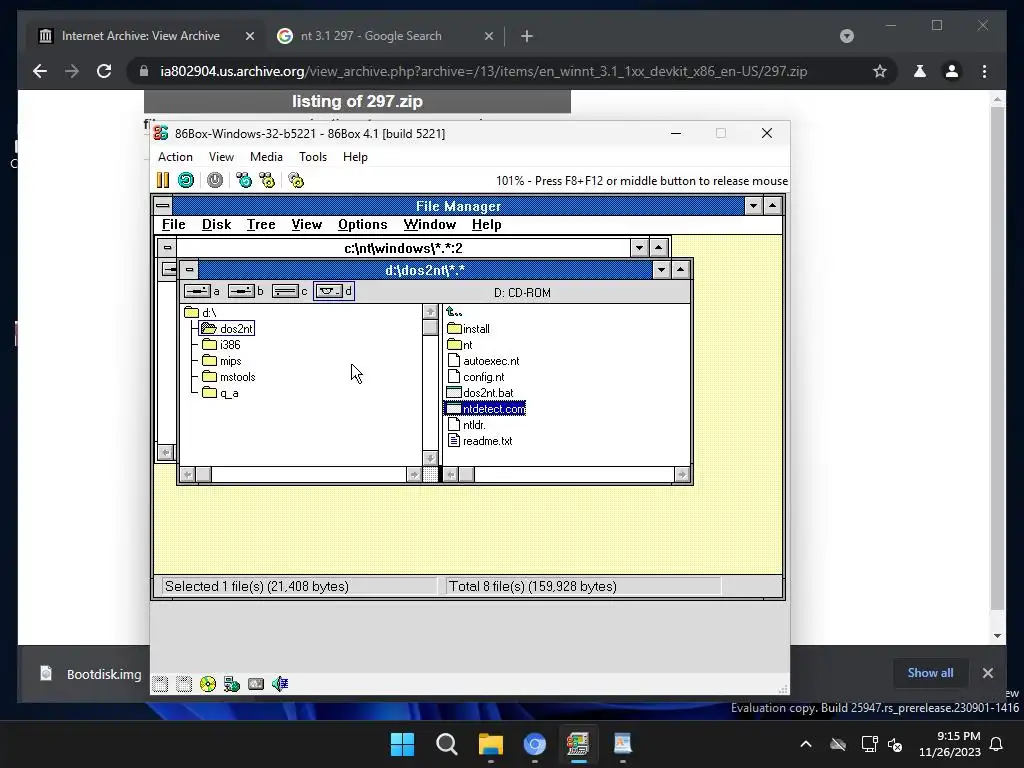Click network status bar icon

232,684
